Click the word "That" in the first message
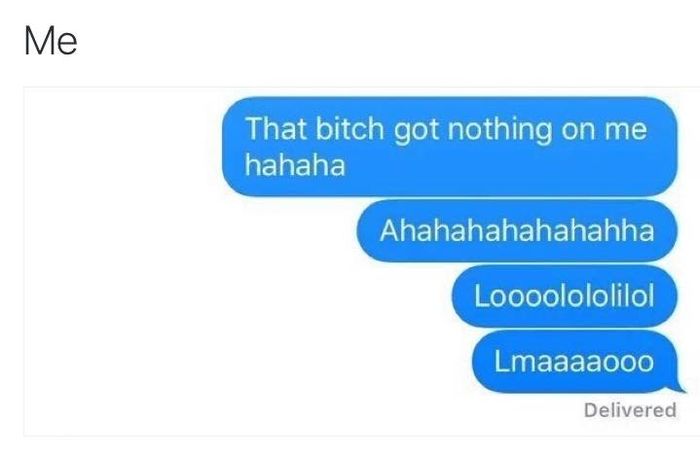 pos(276,129)
